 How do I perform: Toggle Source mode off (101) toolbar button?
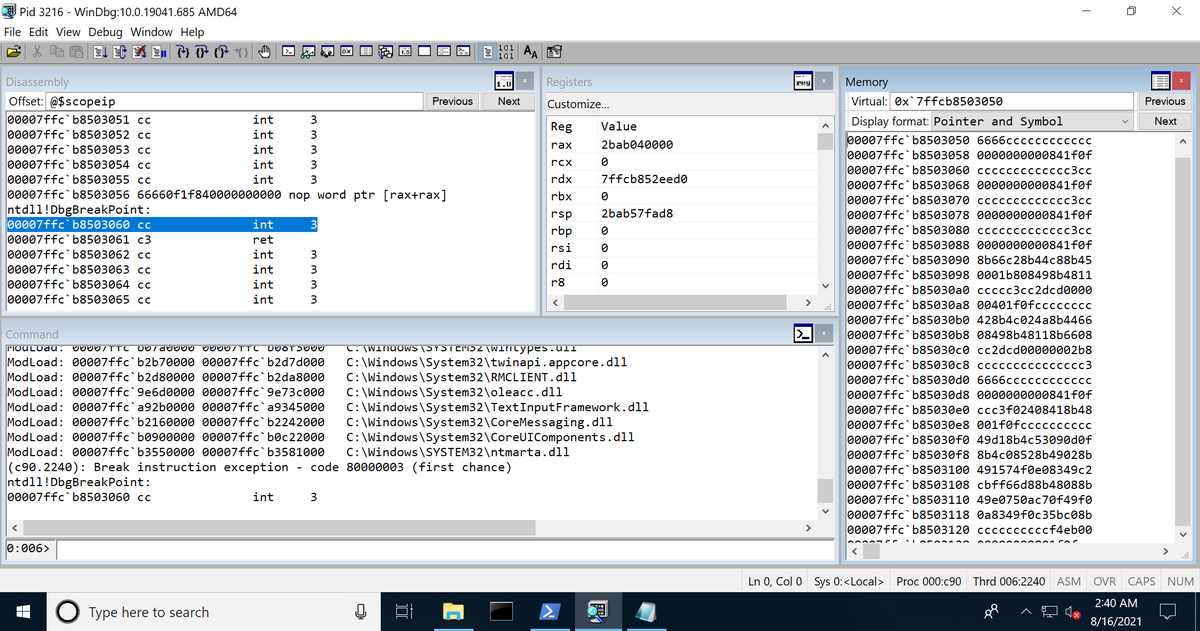click(506, 51)
